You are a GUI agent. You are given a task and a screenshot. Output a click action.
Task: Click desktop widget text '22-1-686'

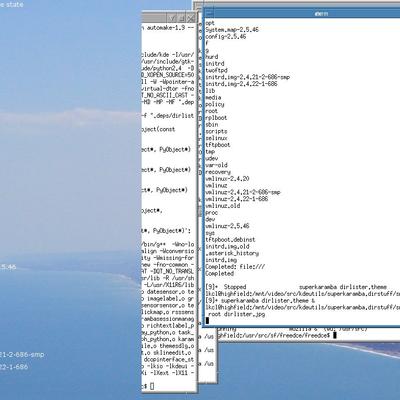14,367
